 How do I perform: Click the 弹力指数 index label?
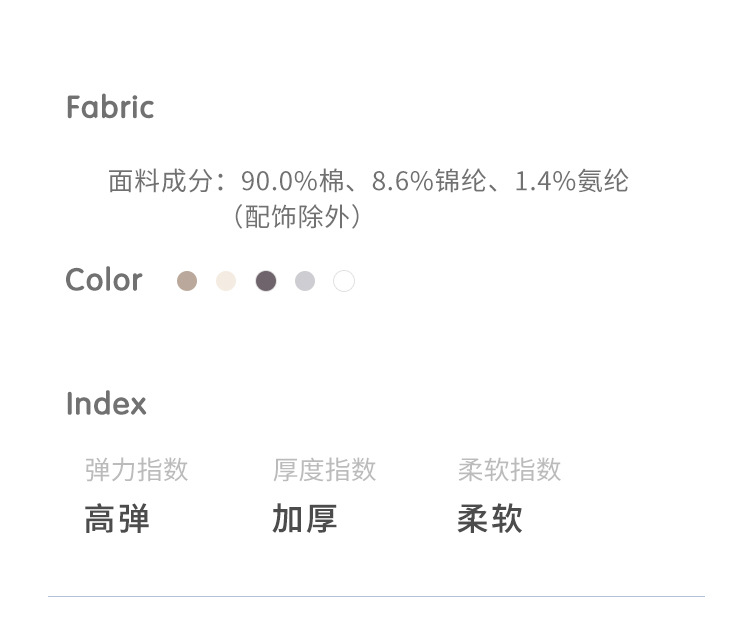(136, 470)
